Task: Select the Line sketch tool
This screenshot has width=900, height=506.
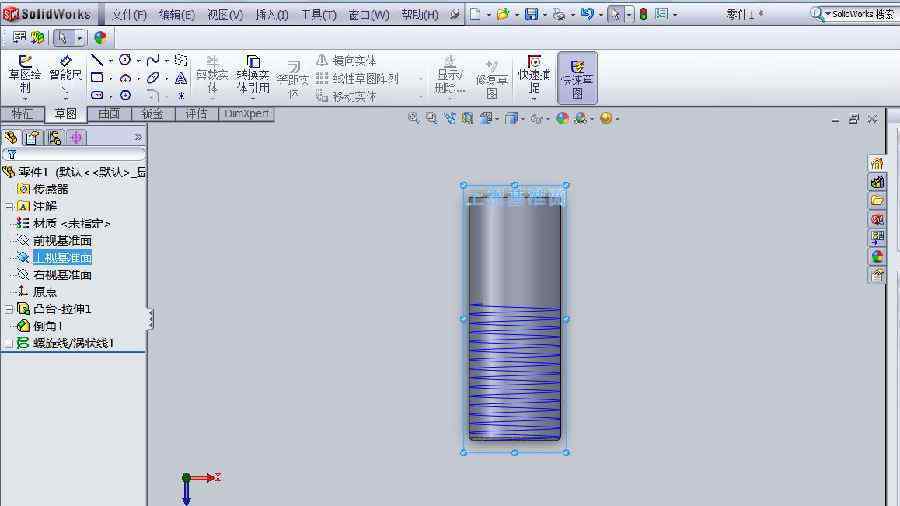Action: 97,60
